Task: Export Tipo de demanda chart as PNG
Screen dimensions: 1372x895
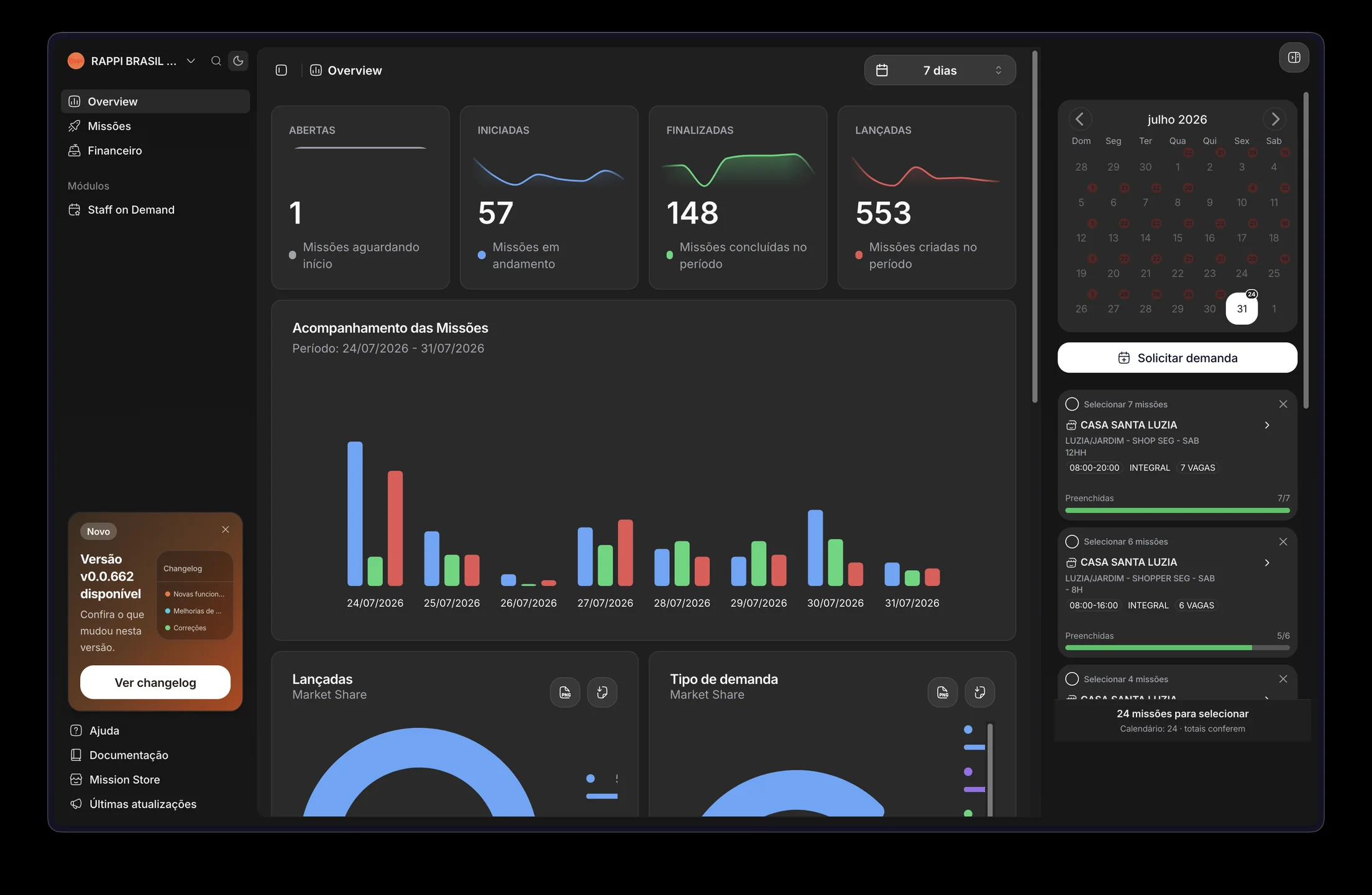Action: coord(943,692)
